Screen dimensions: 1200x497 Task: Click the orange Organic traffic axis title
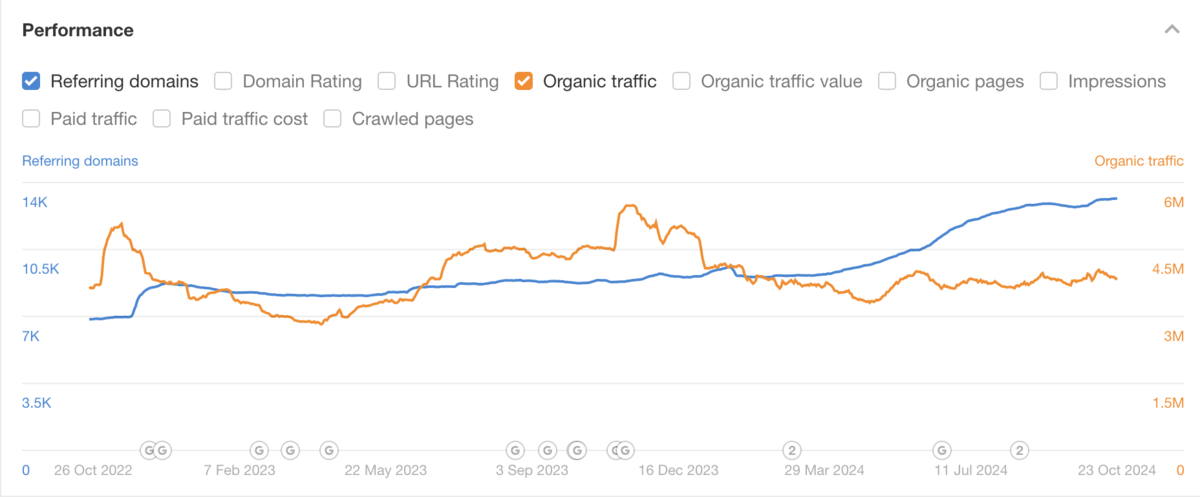coord(1139,160)
